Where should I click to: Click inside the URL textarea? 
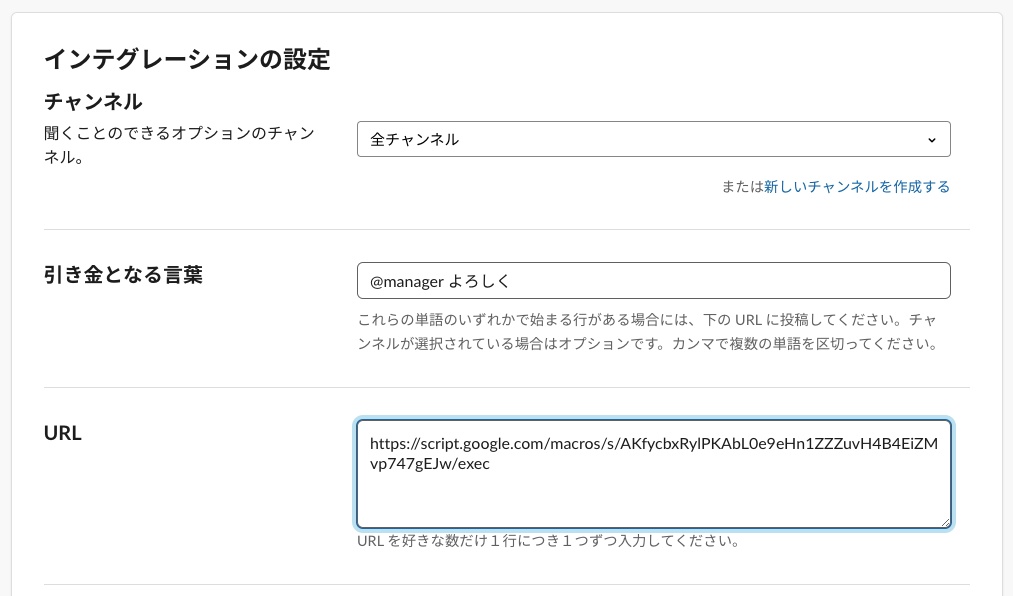(x=653, y=474)
